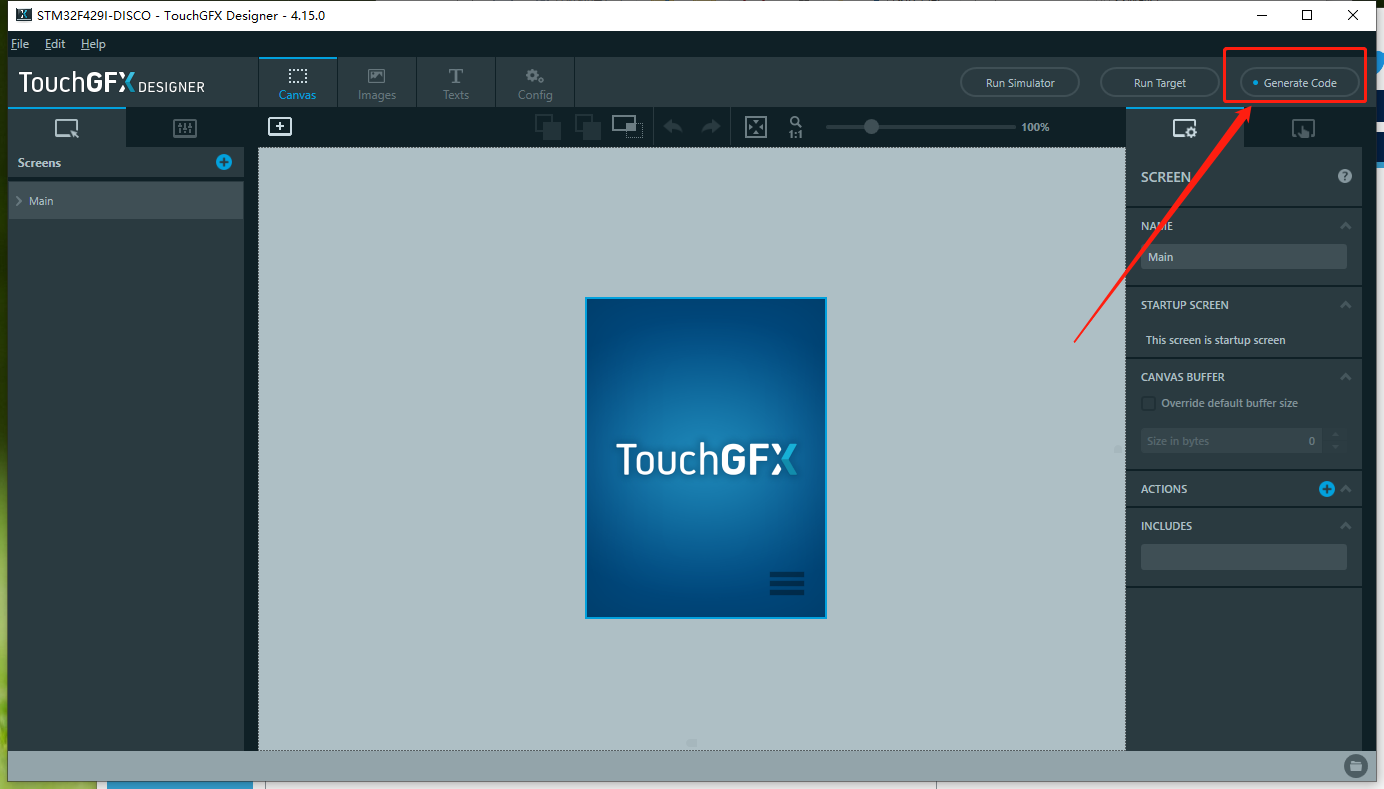Select the Widgets panel tab icon
This screenshot has width=1384, height=789.
click(x=185, y=128)
